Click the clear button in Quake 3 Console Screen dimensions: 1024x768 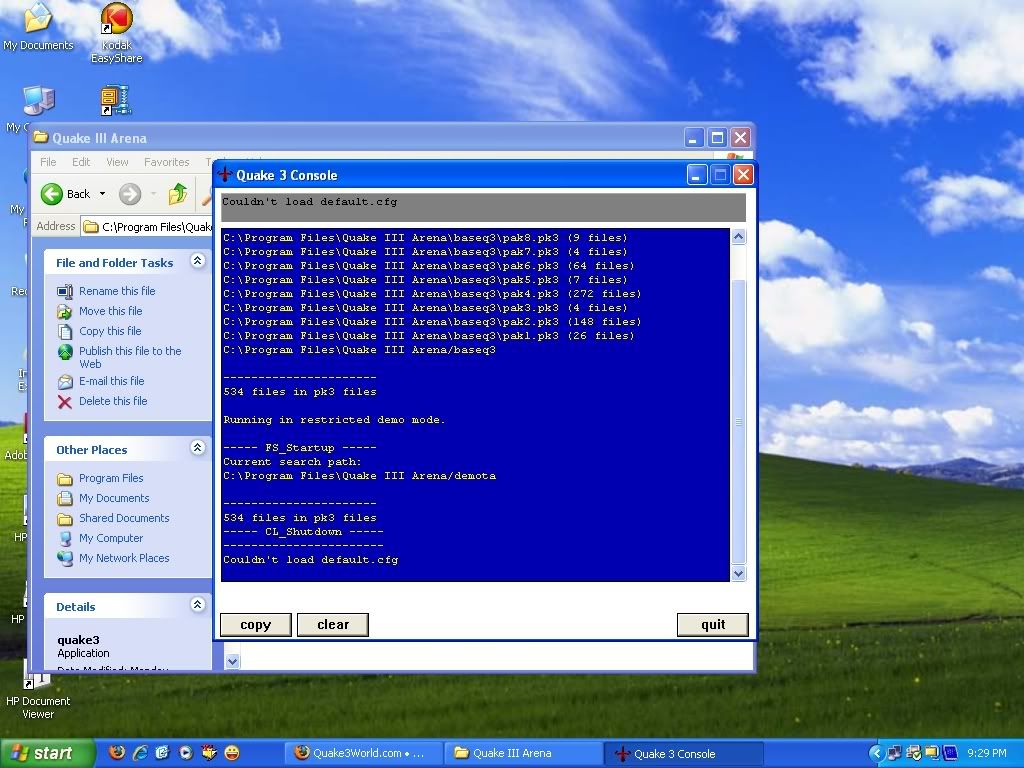[x=333, y=624]
